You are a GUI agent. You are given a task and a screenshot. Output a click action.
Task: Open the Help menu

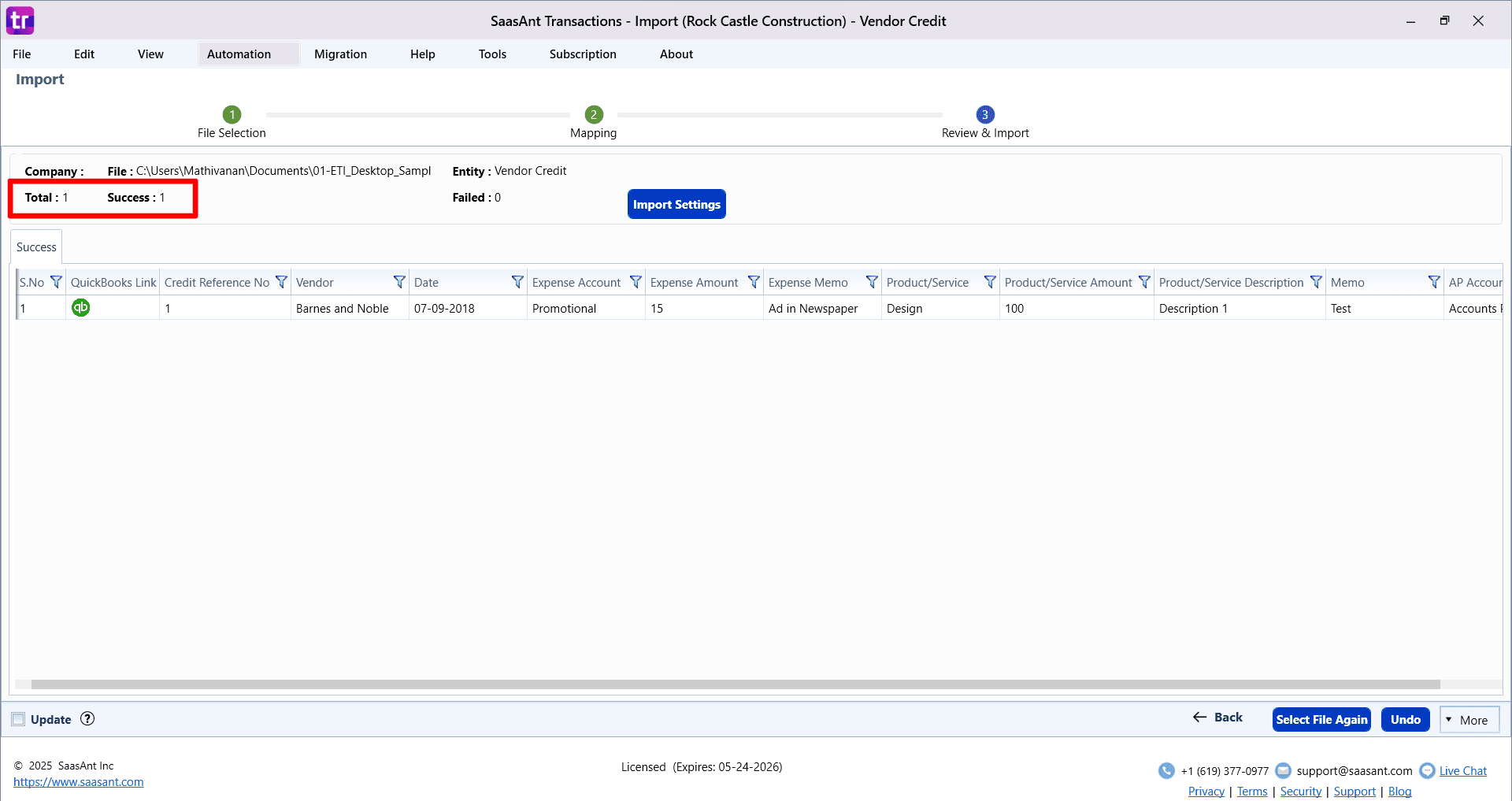pyautogui.click(x=423, y=54)
